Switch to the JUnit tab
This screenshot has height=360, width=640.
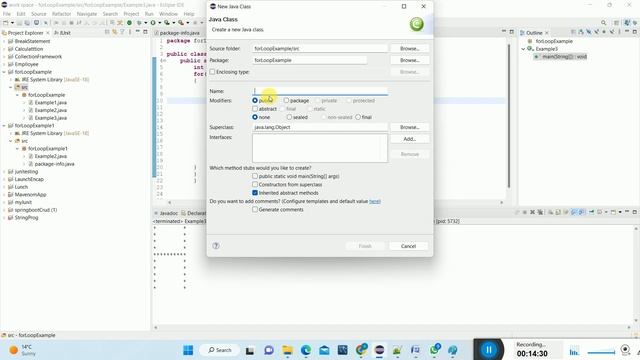(x=62, y=33)
